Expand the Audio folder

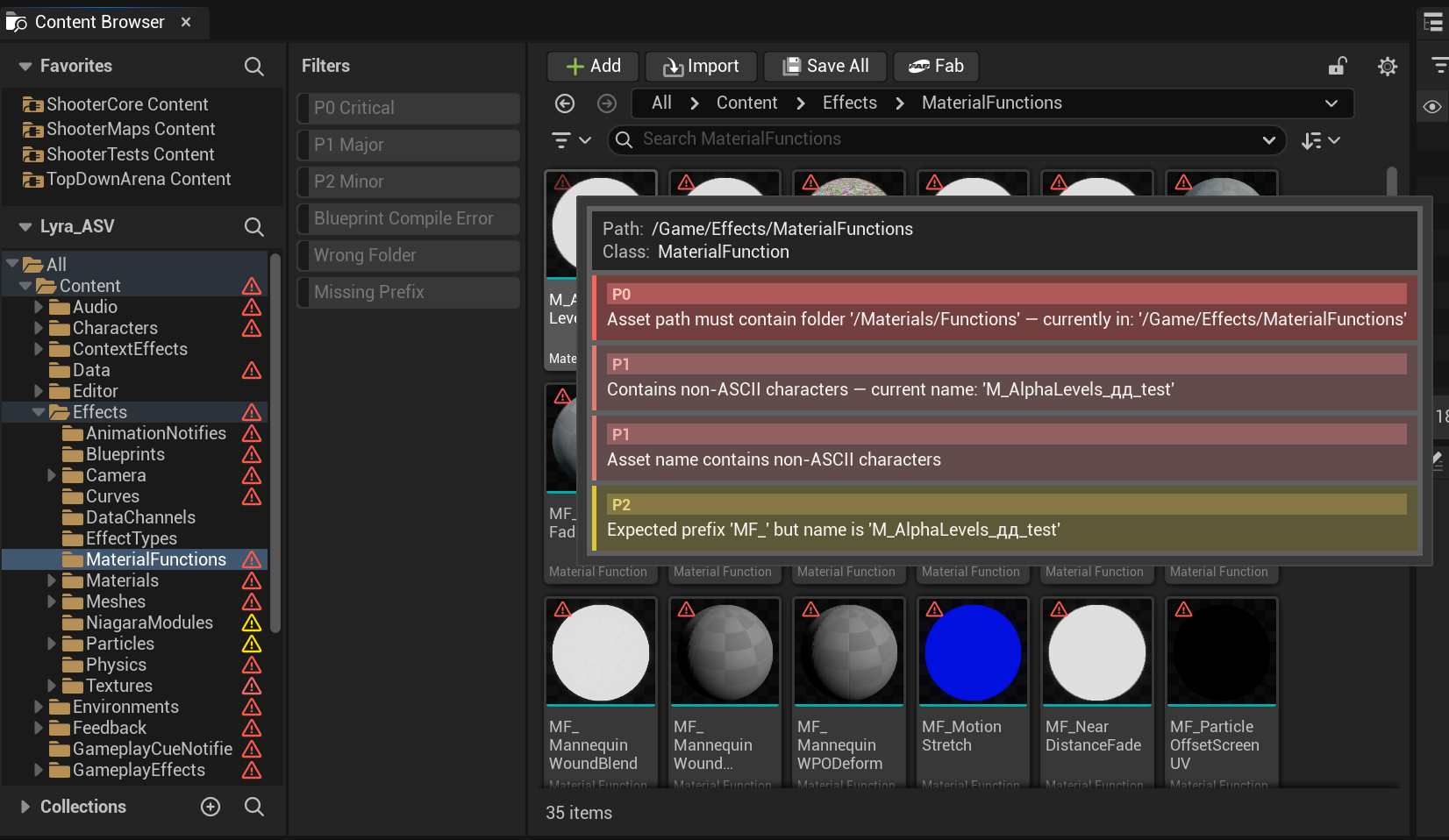click(x=39, y=307)
